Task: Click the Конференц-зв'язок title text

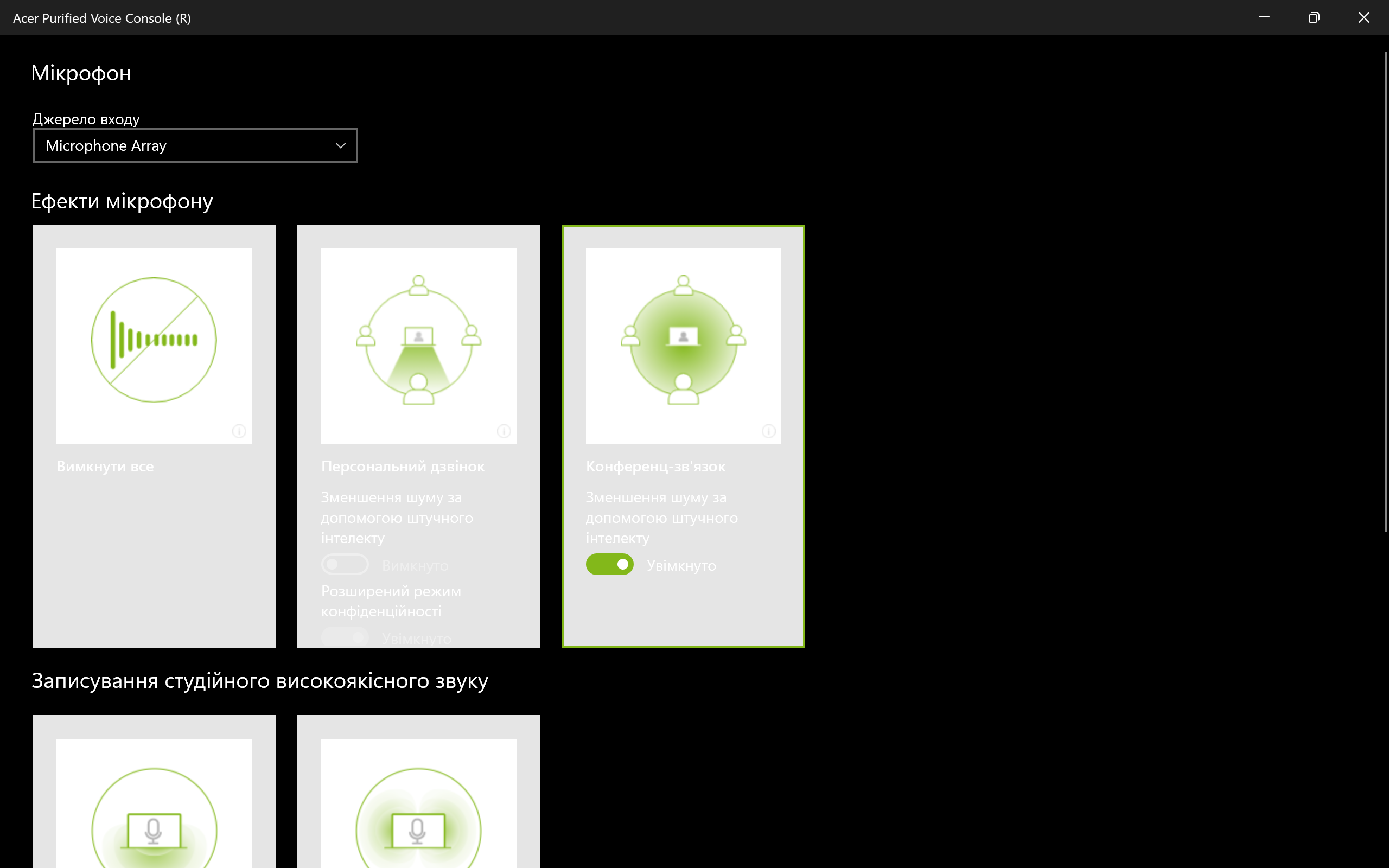Action: tap(655, 467)
